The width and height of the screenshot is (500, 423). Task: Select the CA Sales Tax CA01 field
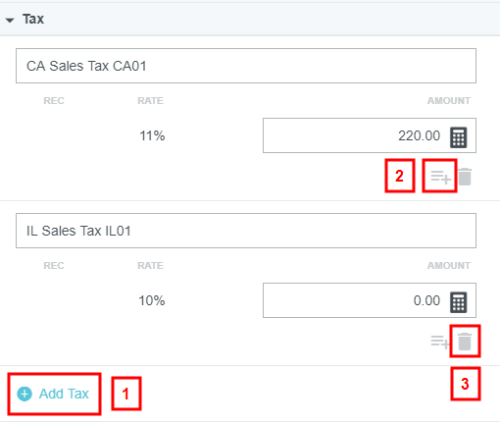click(246, 66)
